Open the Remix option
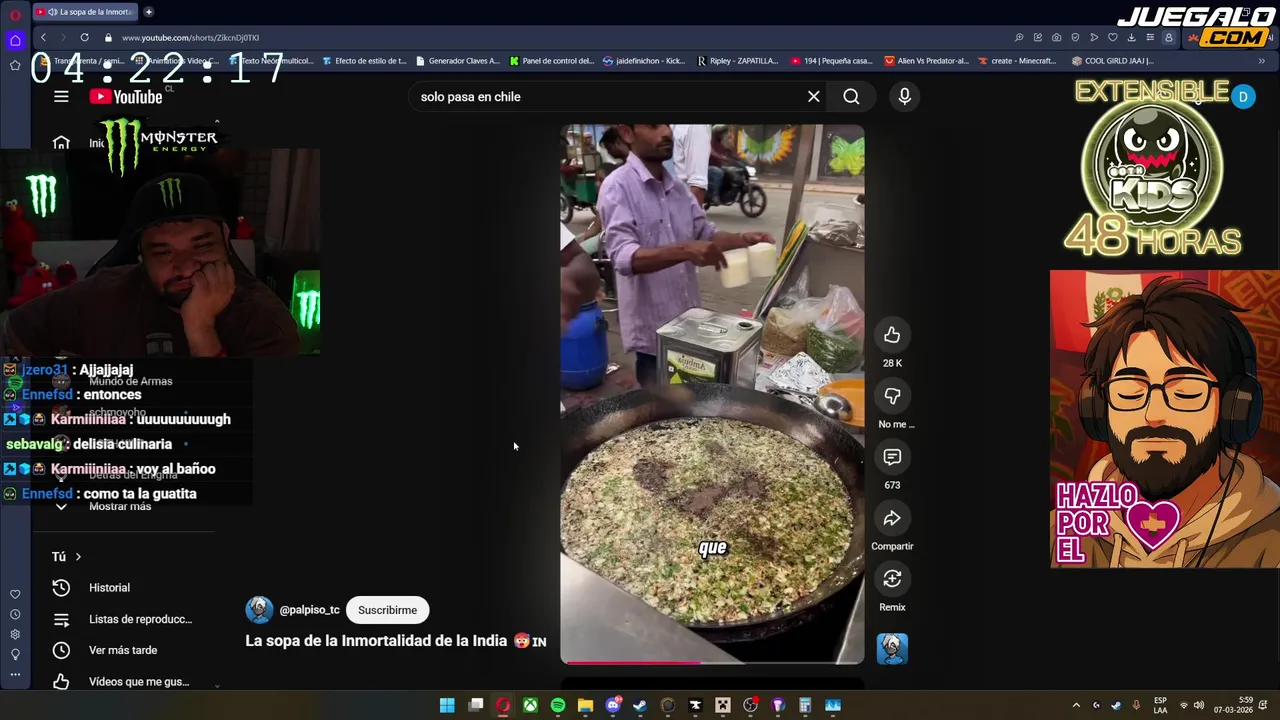This screenshot has width=1280, height=720. pyautogui.click(x=892, y=579)
